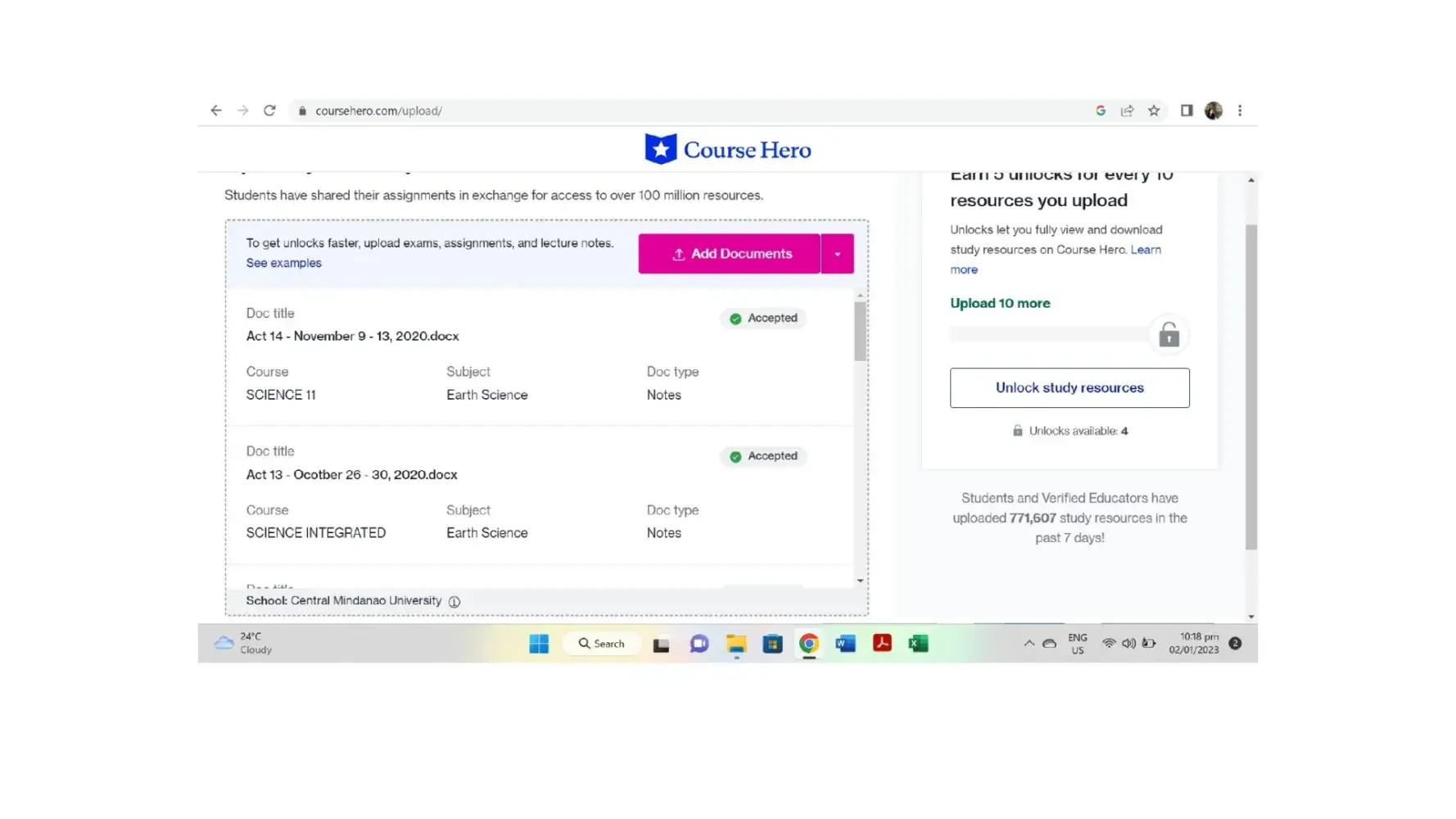Open Chrome three-dot menu

click(x=1240, y=111)
